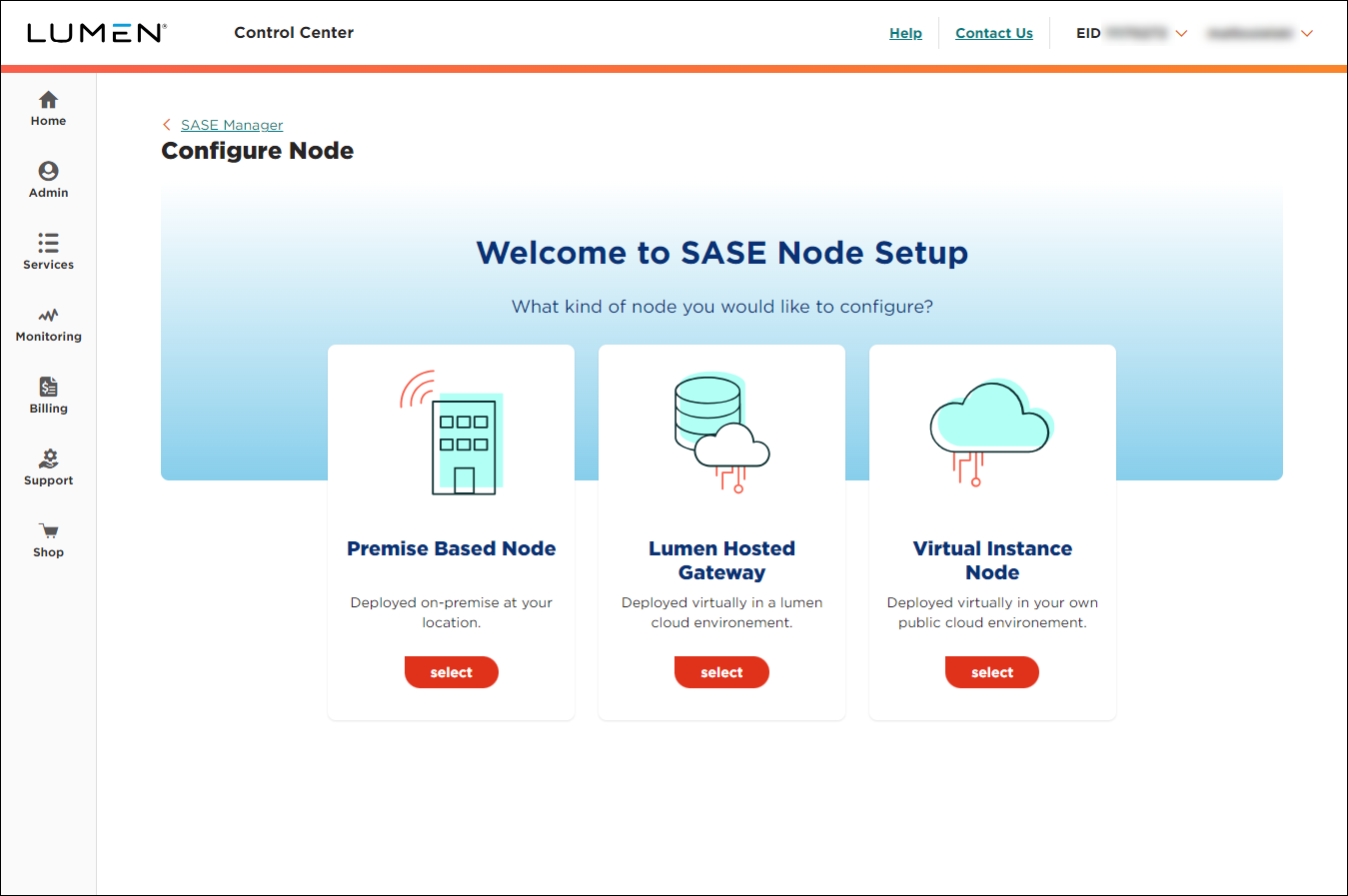Open the Home page from the sidebar
This screenshot has height=896, width=1348.
(x=48, y=107)
